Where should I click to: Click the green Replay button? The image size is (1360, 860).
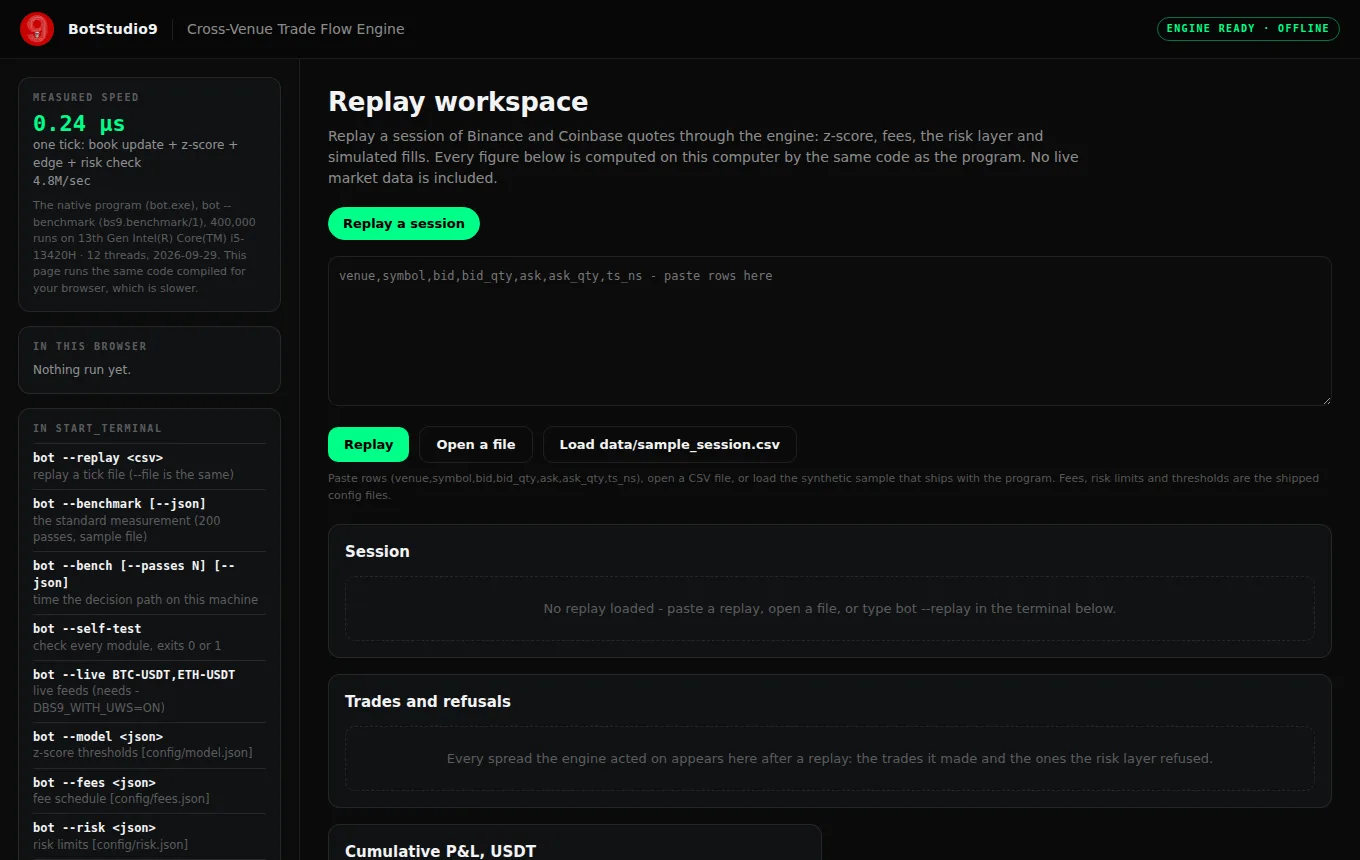tap(368, 445)
